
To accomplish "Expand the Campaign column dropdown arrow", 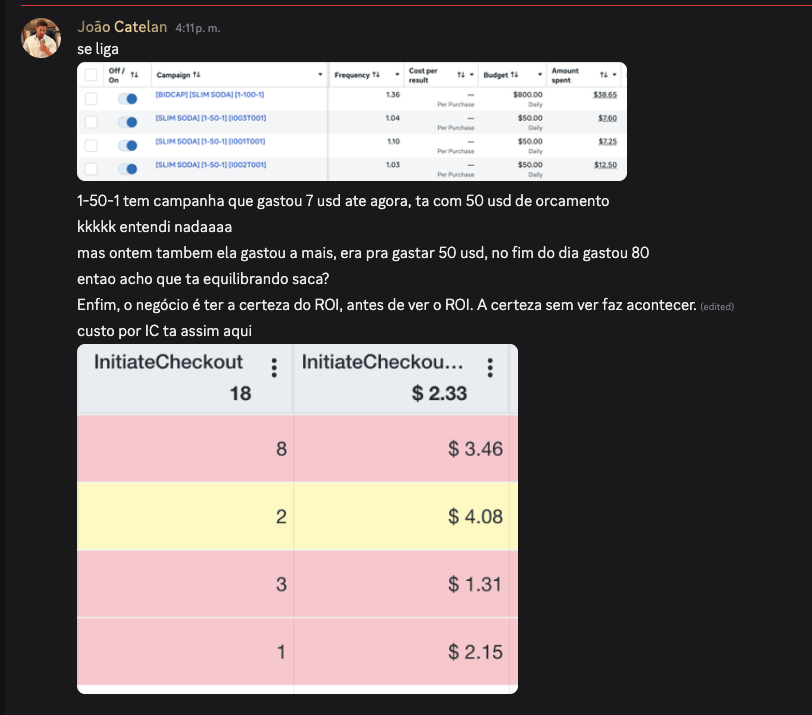I will (x=320, y=75).
